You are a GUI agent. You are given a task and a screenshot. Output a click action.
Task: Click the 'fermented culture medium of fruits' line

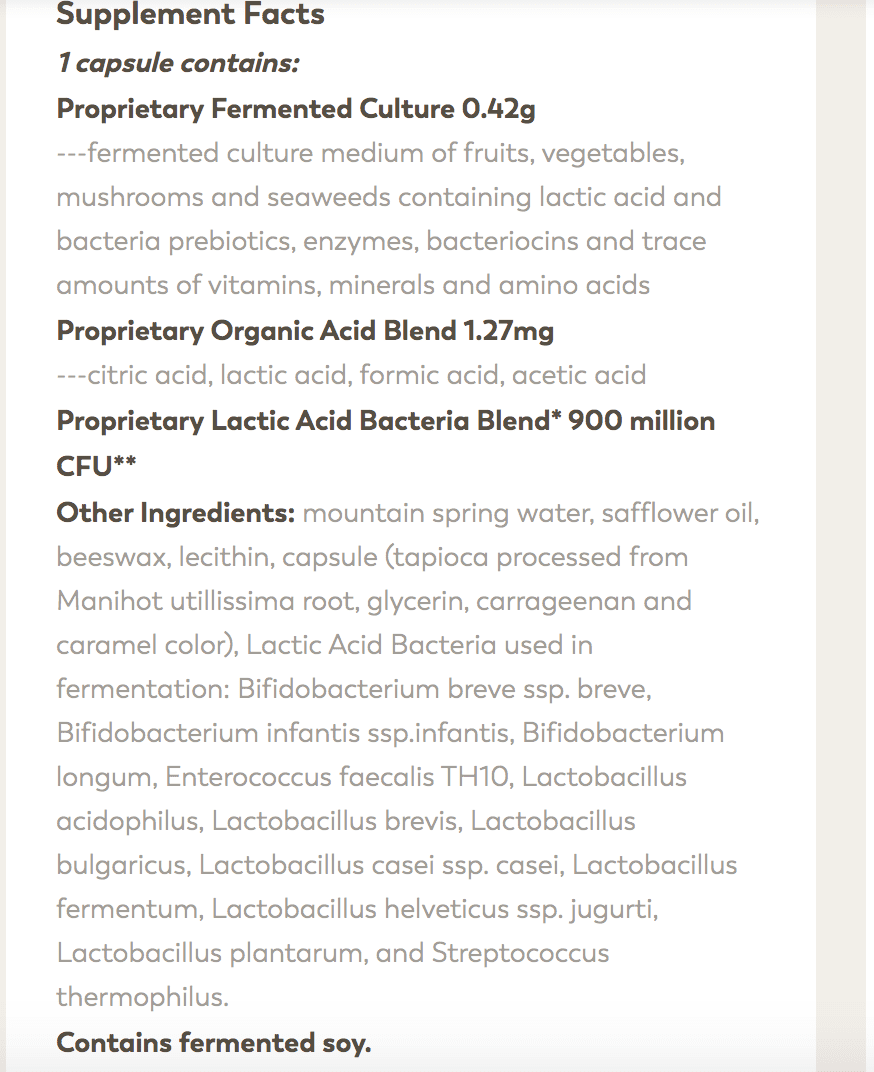(370, 153)
